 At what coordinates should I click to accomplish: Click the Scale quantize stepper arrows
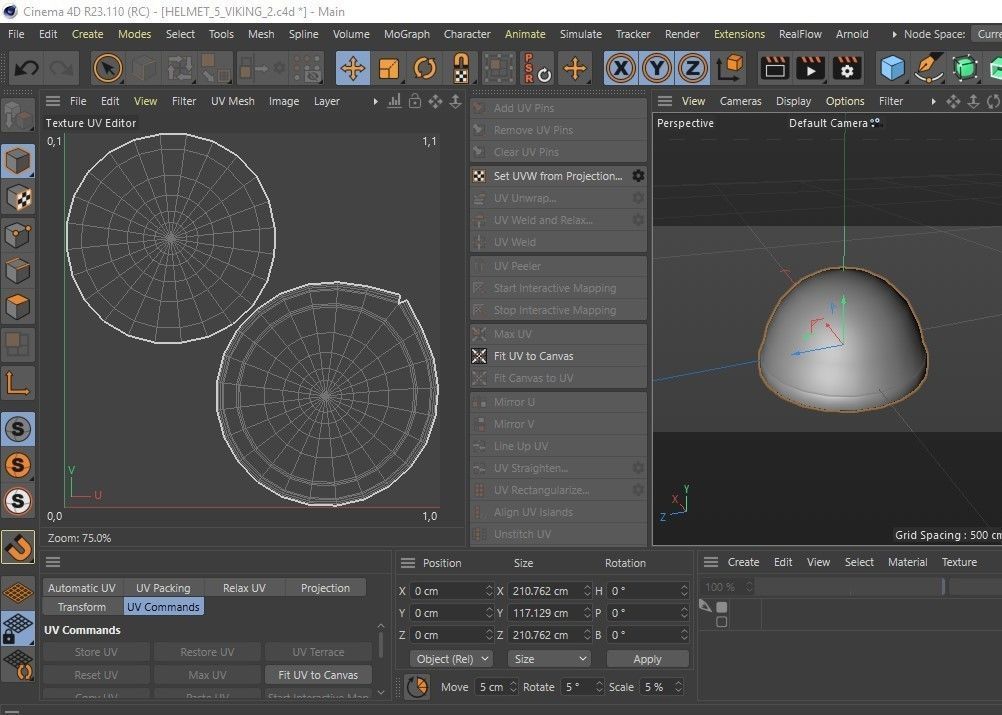coord(678,687)
